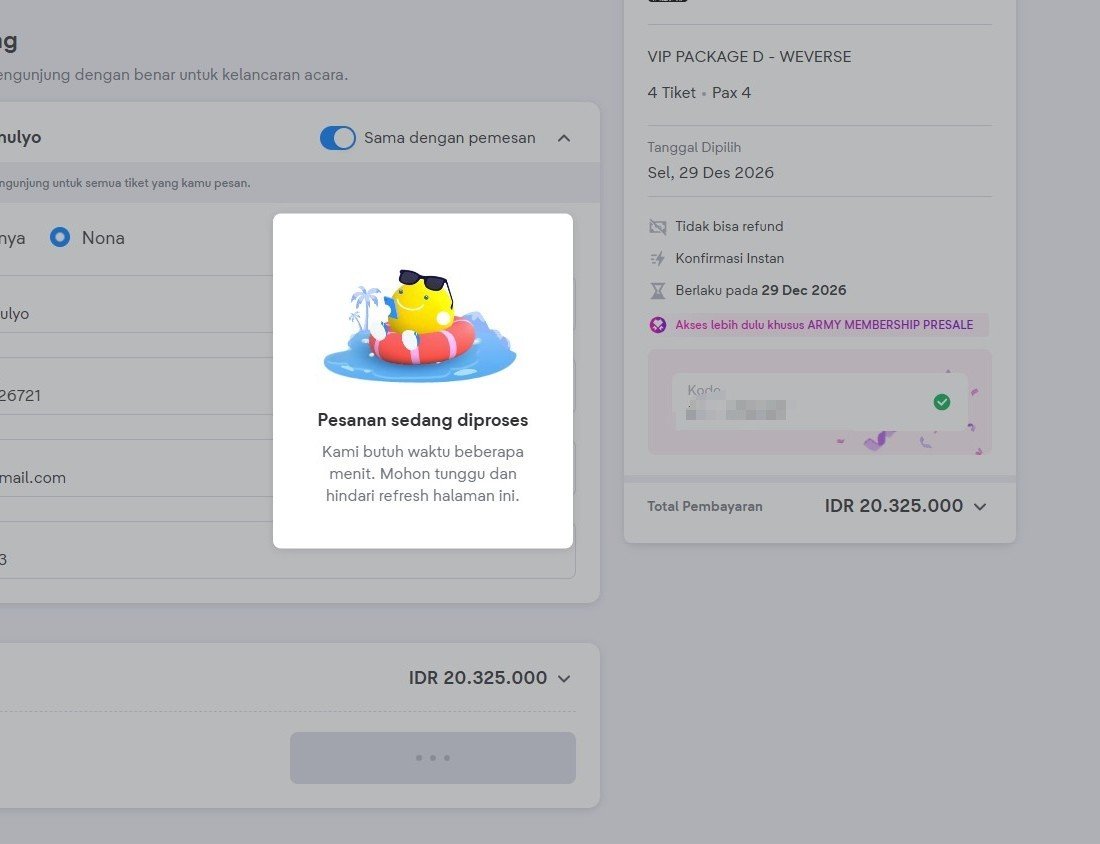Collapse the visitor details section chevron
The width and height of the screenshot is (1100, 844).
[564, 138]
